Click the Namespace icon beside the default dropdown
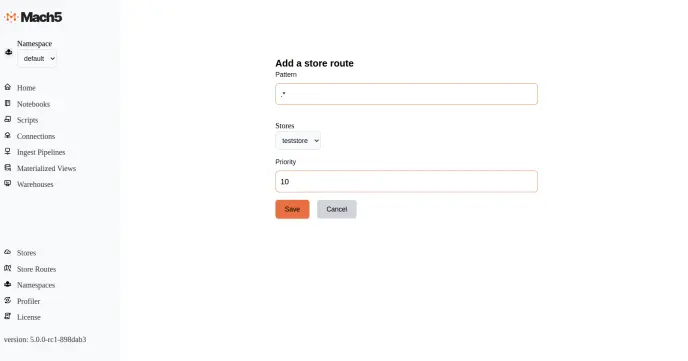This screenshot has height=361, width=688. pyautogui.click(x=8, y=52)
